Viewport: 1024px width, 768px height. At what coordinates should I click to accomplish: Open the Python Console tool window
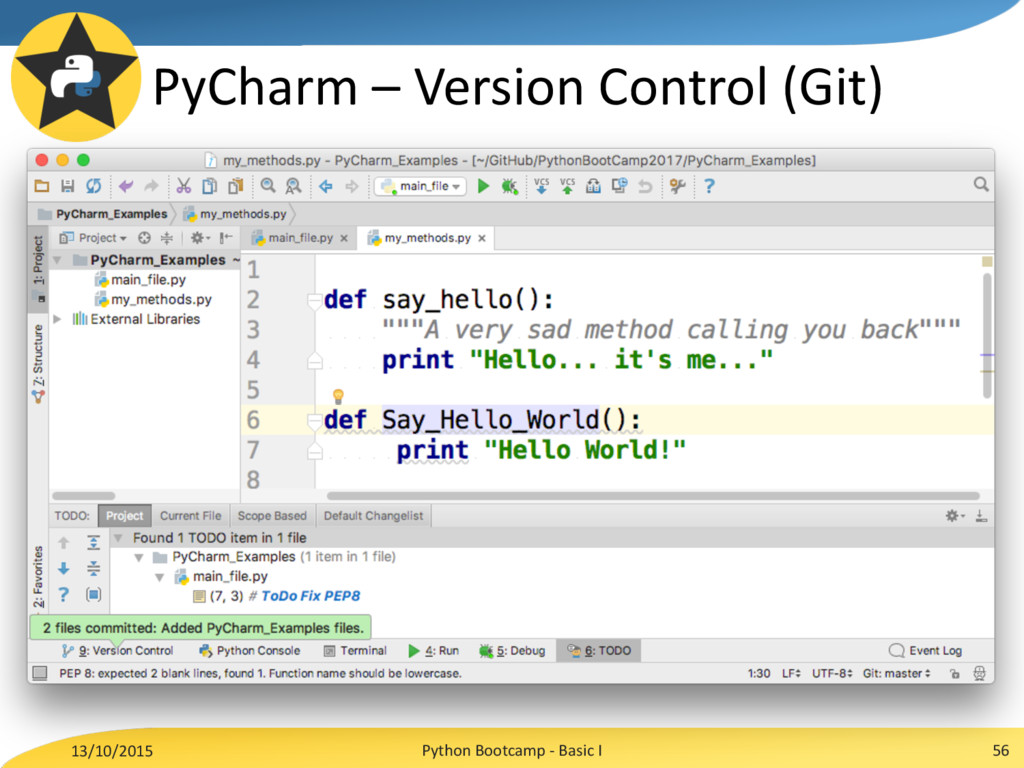tap(249, 651)
